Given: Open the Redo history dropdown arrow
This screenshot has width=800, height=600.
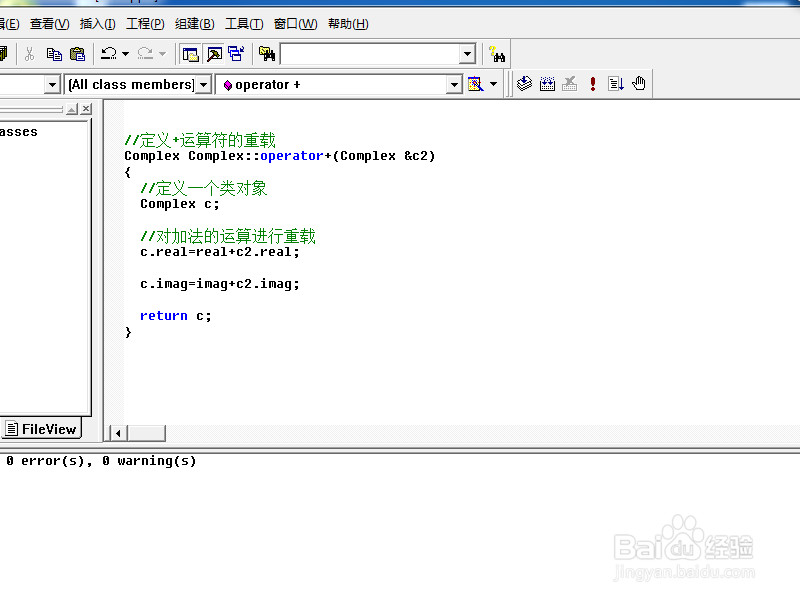Looking at the screenshot, I should point(162,54).
